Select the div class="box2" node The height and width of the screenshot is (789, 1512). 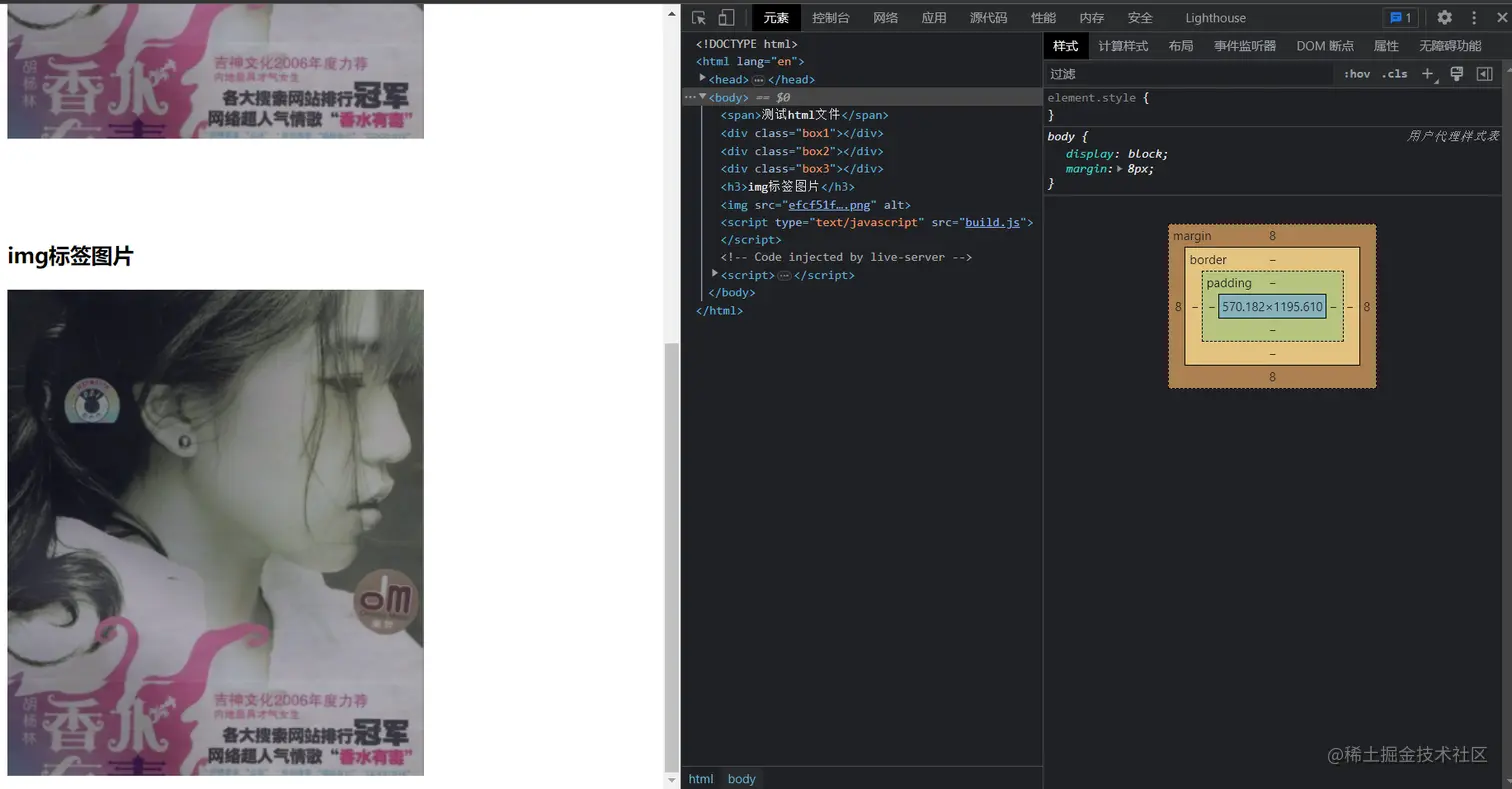(802, 151)
